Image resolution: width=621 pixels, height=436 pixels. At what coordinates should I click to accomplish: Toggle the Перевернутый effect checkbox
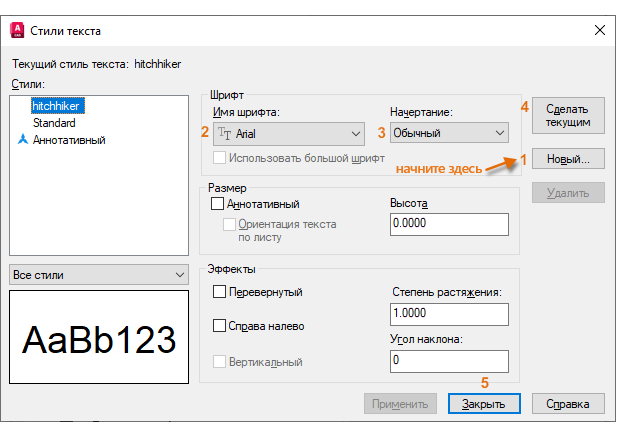(219, 291)
